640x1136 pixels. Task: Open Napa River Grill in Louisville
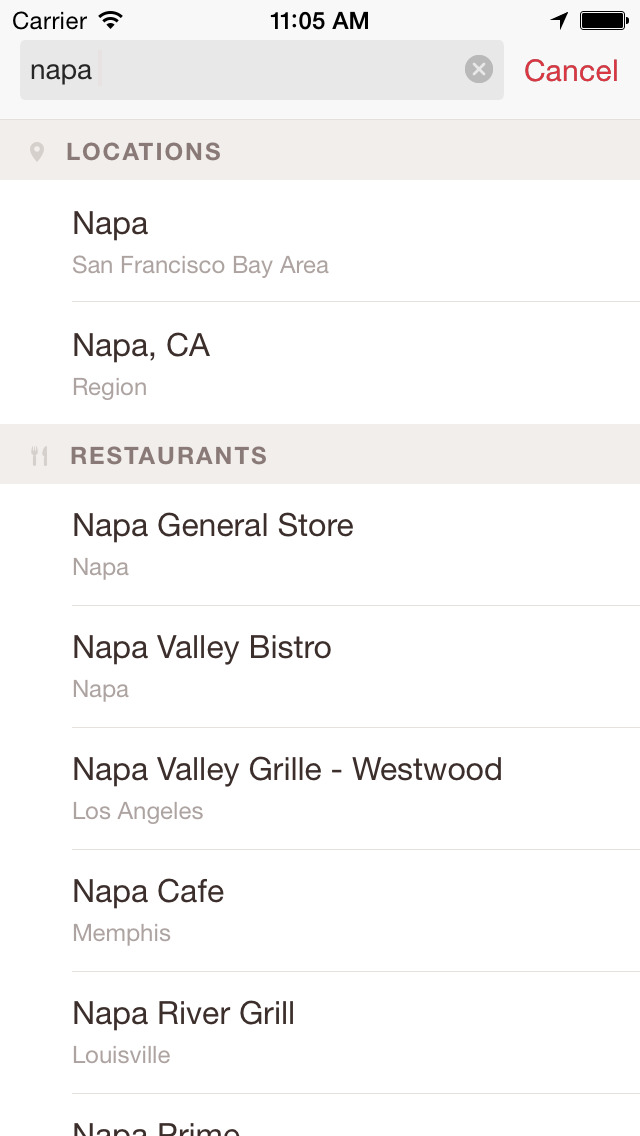pos(320,1033)
